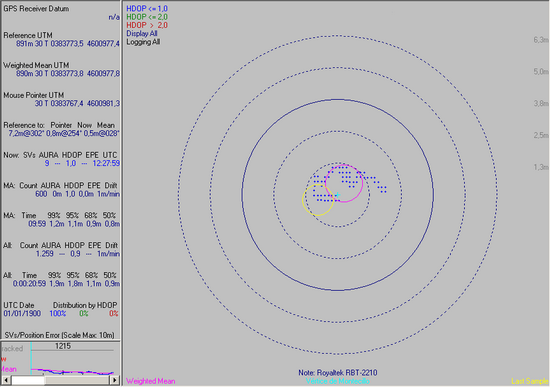Click the Weighted Mean UTM coordinates
Screen dimensions: 550x387
68,74
